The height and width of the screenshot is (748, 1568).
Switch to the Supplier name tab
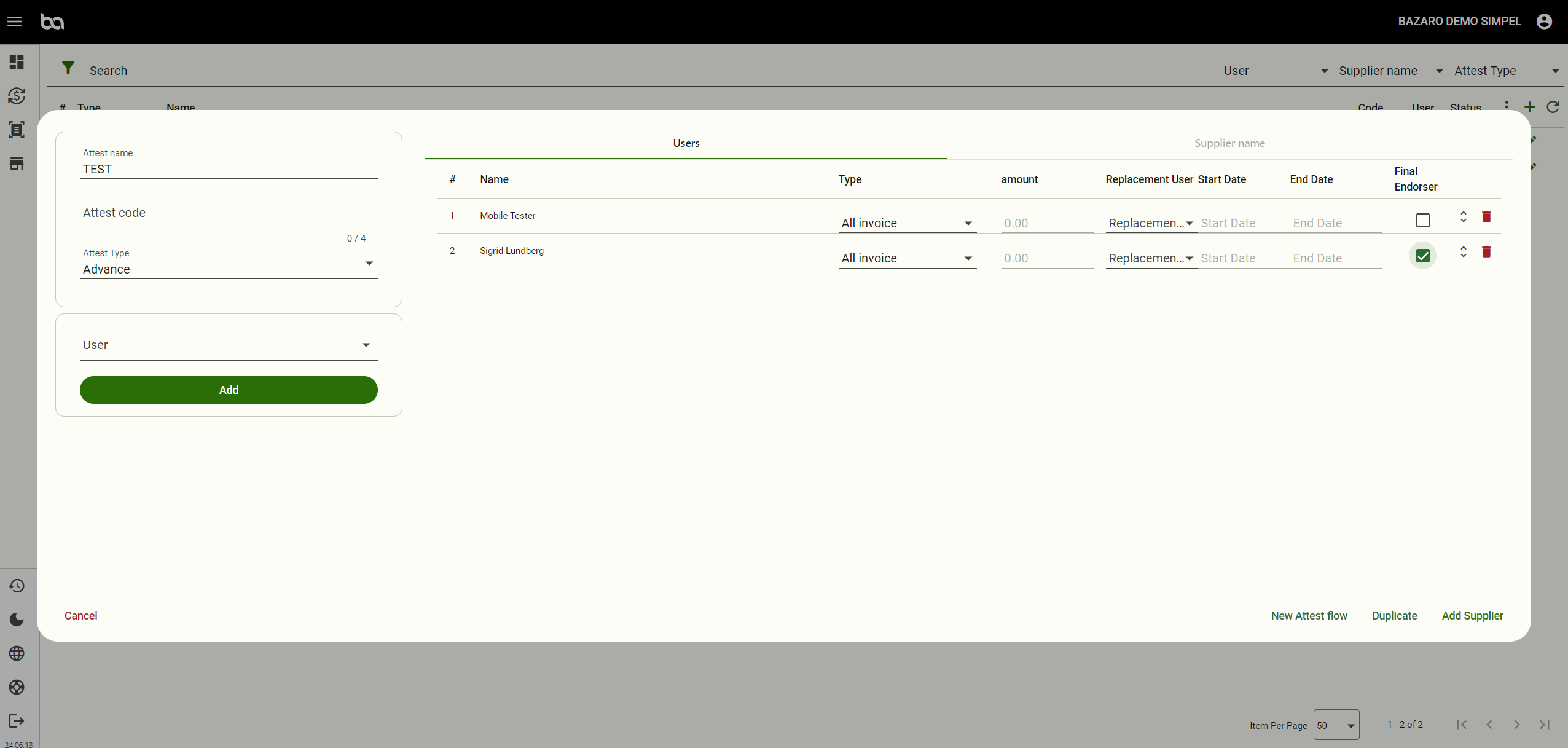tap(1229, 143)
